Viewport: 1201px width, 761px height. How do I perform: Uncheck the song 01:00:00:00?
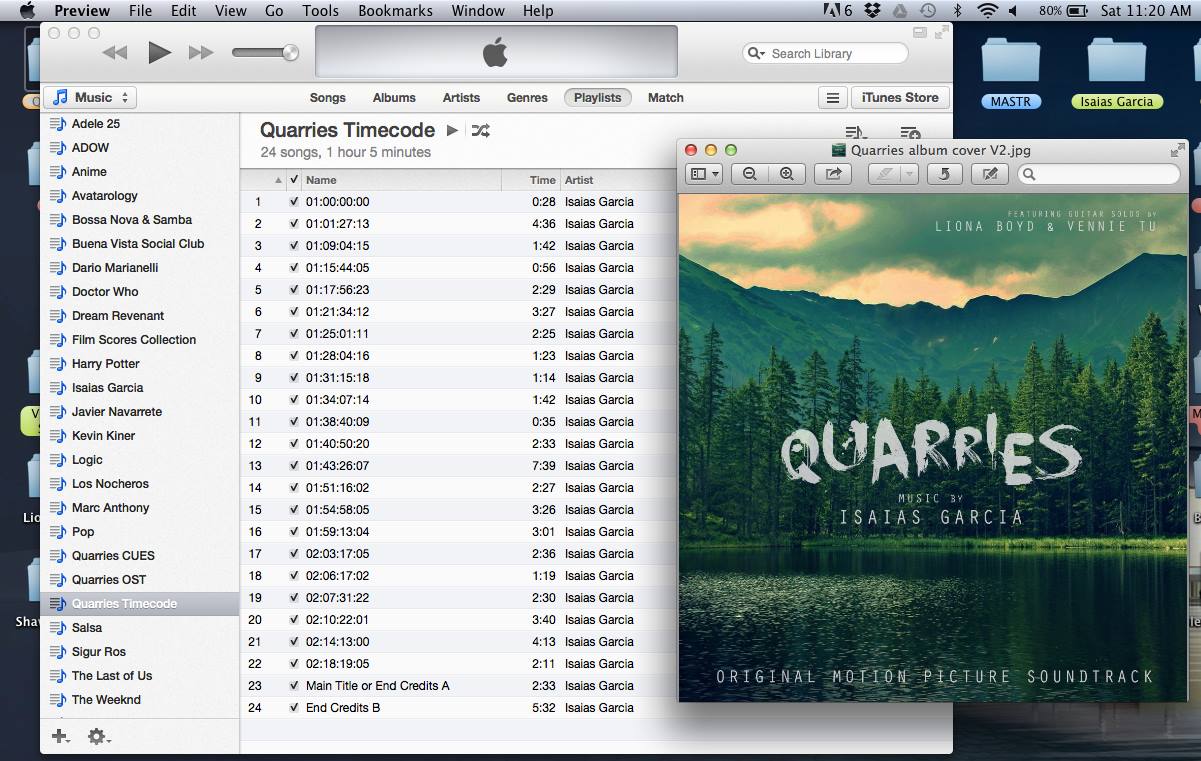[294, 202]
